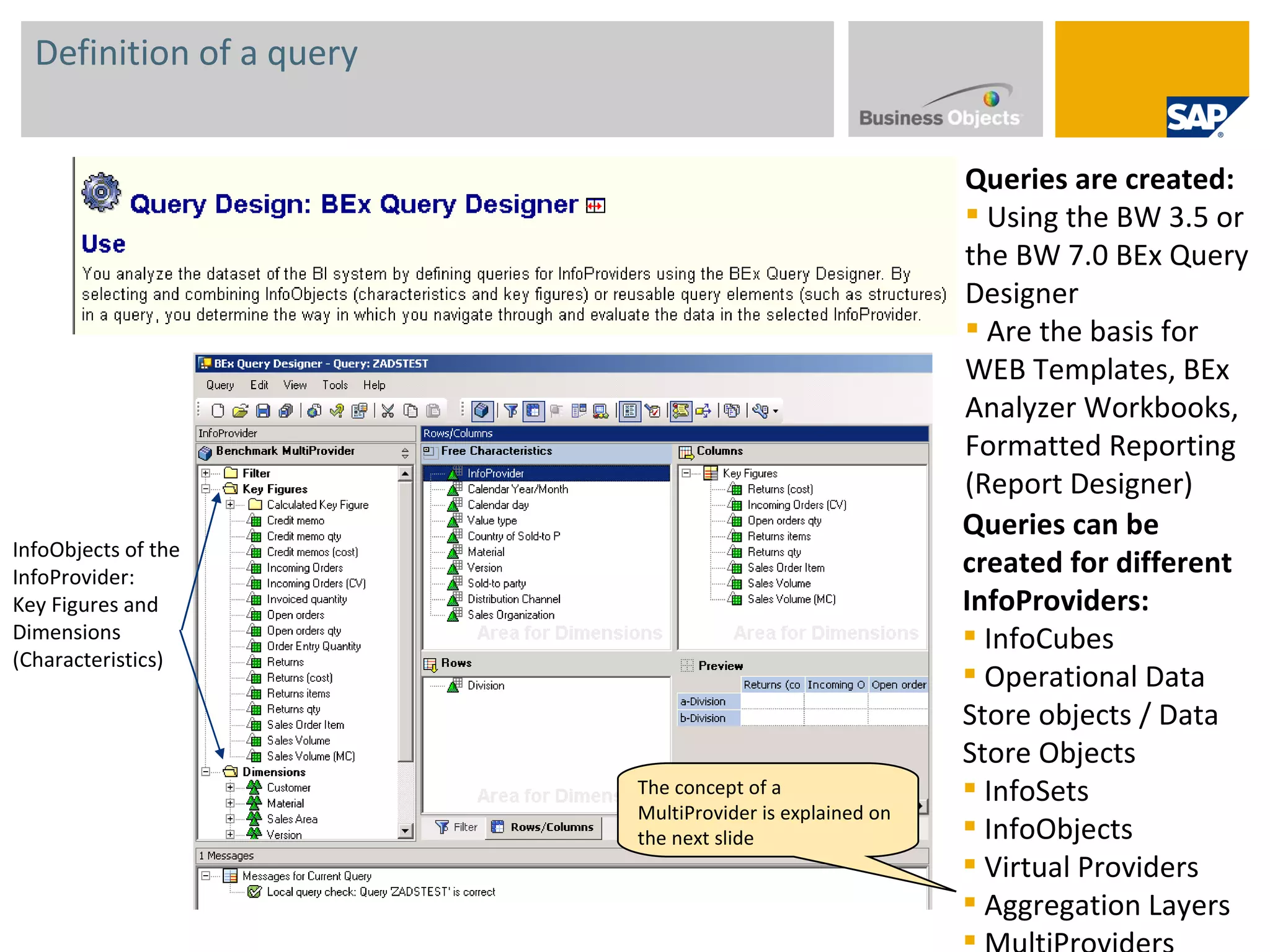Screen dimensions: 1270x952
Task: Select Credit memo qty key figure
Action: [303, 536]
